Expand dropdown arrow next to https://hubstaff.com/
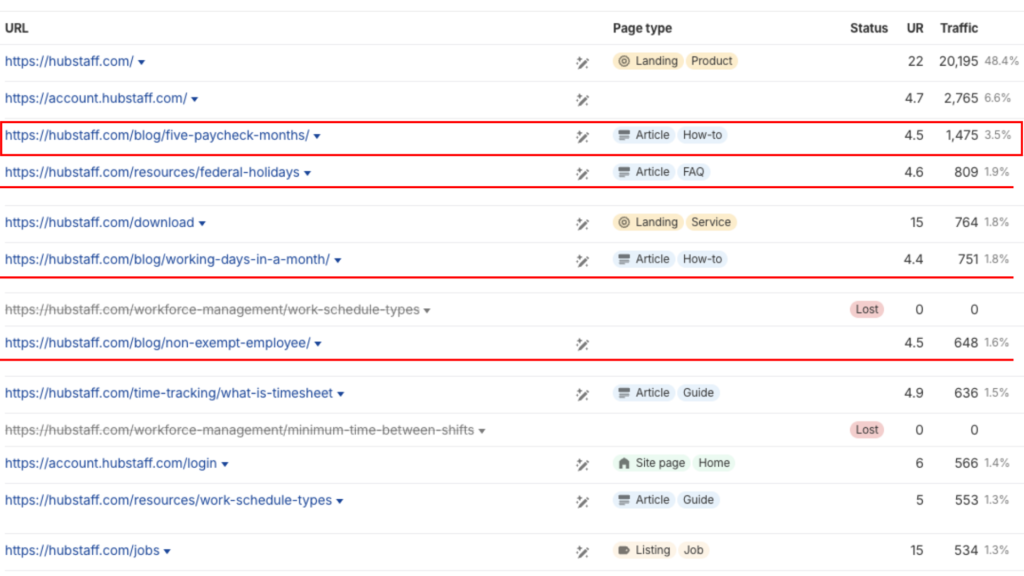The width and height of the screenshot is (1024, 576). click(x=142, y=63)
